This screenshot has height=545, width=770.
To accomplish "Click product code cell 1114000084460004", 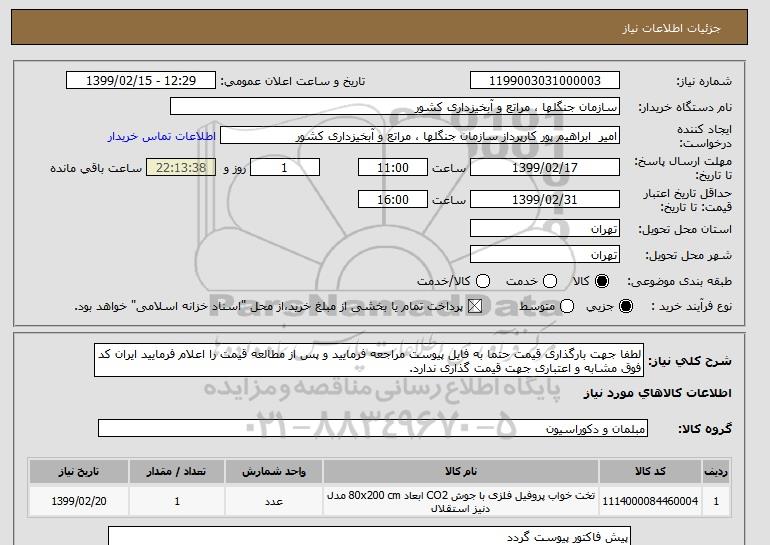I will click(x=650, y=501).
